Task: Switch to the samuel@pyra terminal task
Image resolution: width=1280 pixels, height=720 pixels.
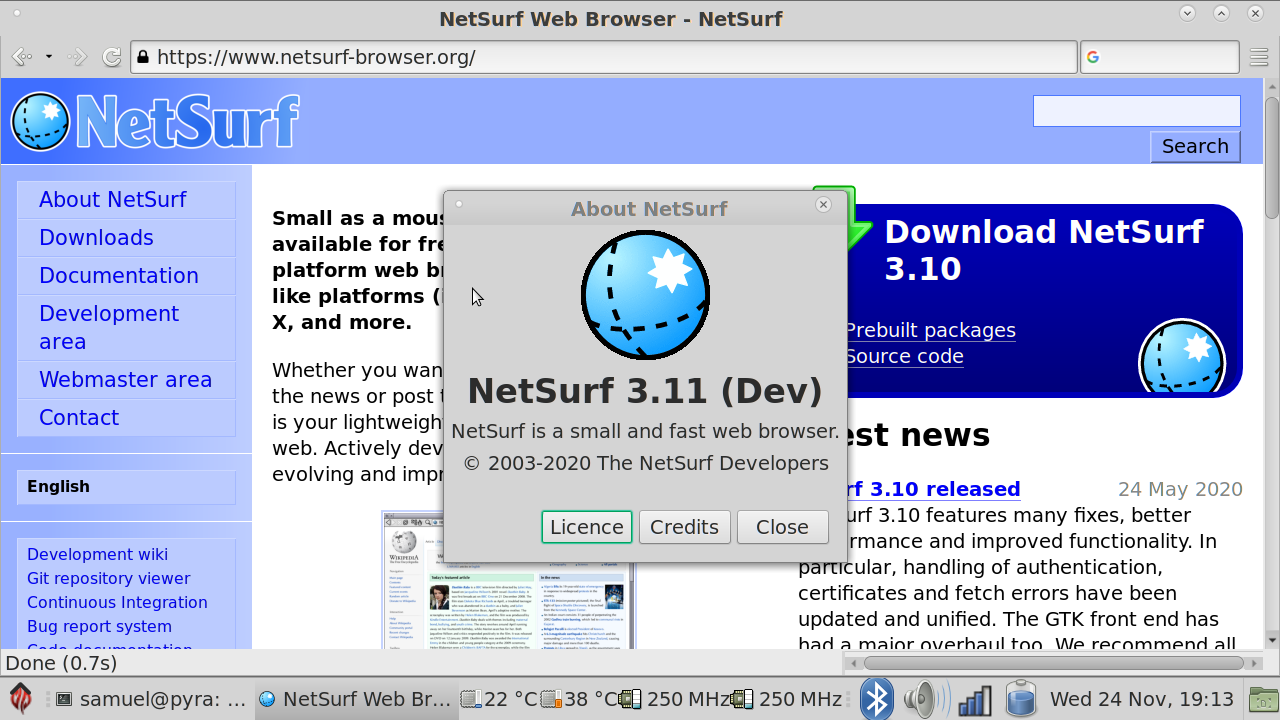Action: pyautogui.click(x=150, y=699)
